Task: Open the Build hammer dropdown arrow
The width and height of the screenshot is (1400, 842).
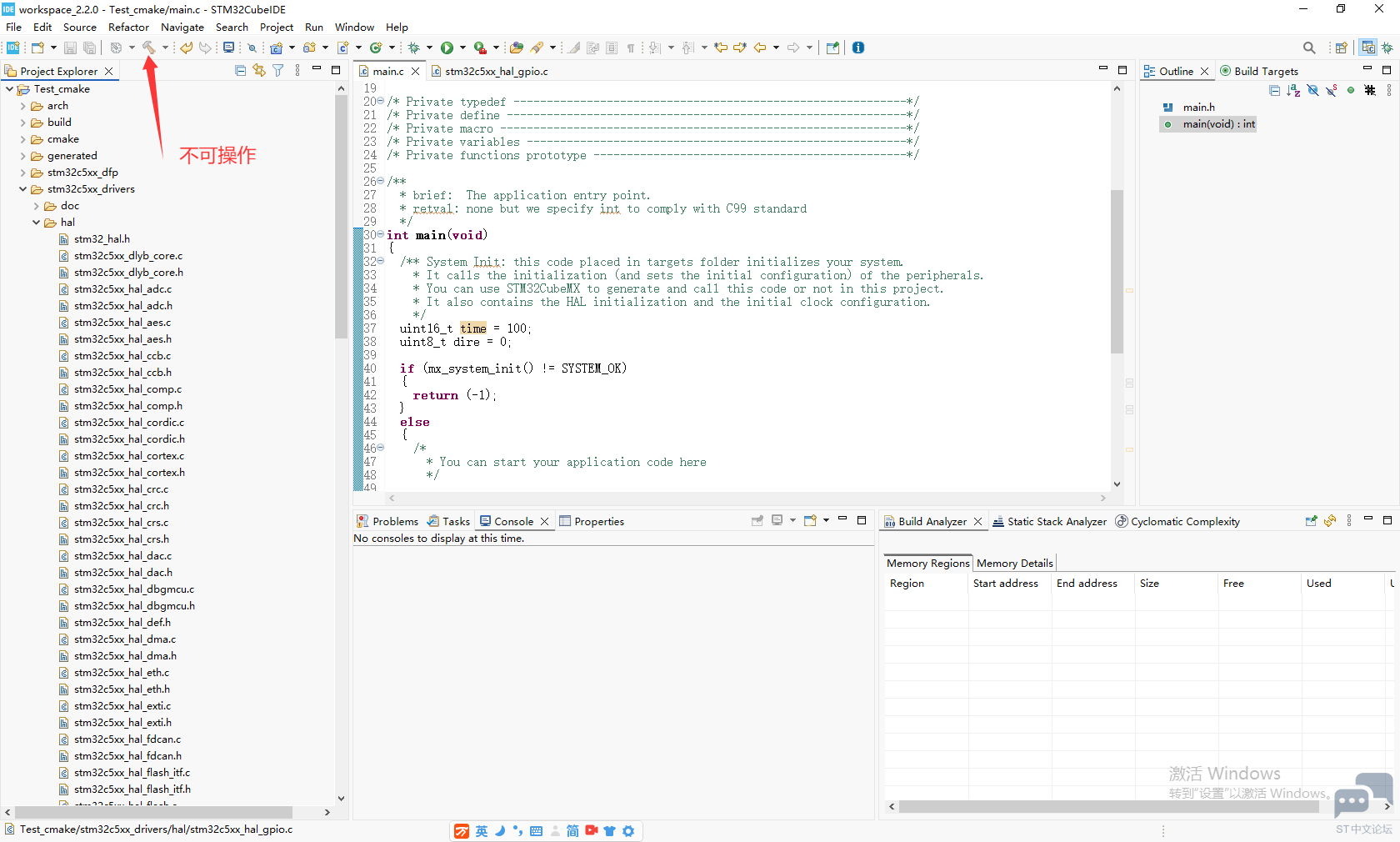Action: pyautogui.click(x=165, y=48)
